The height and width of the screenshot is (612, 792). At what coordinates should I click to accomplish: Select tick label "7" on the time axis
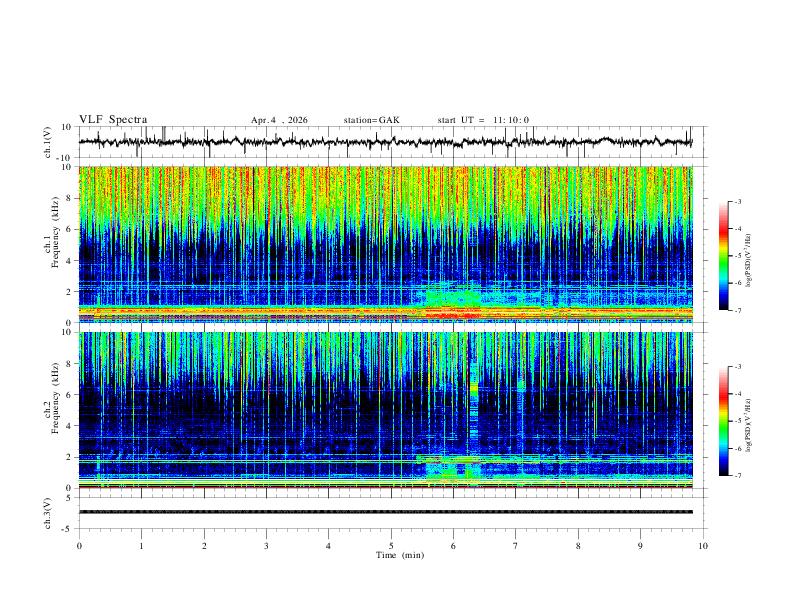point(516,546)
